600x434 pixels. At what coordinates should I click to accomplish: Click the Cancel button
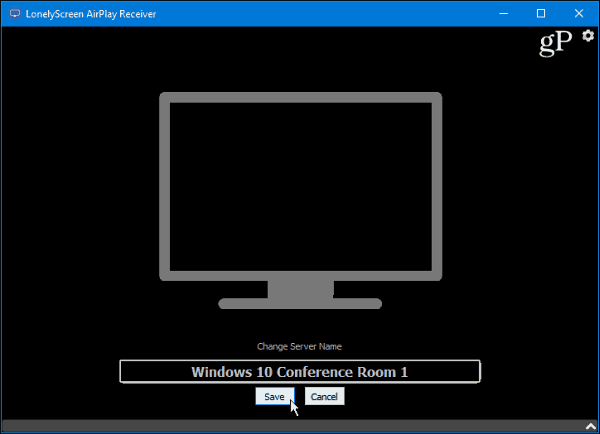point(324,396)
